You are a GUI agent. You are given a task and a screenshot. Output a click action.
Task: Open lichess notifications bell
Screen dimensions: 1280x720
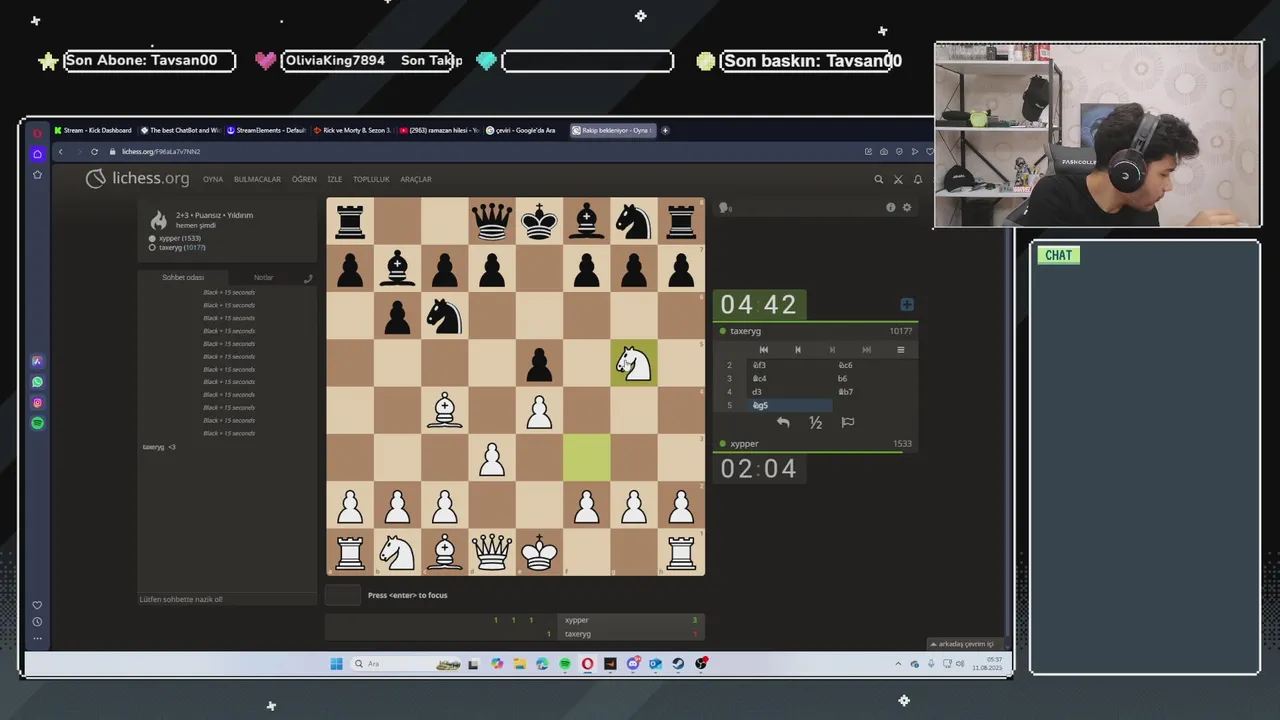coord(918,179)
